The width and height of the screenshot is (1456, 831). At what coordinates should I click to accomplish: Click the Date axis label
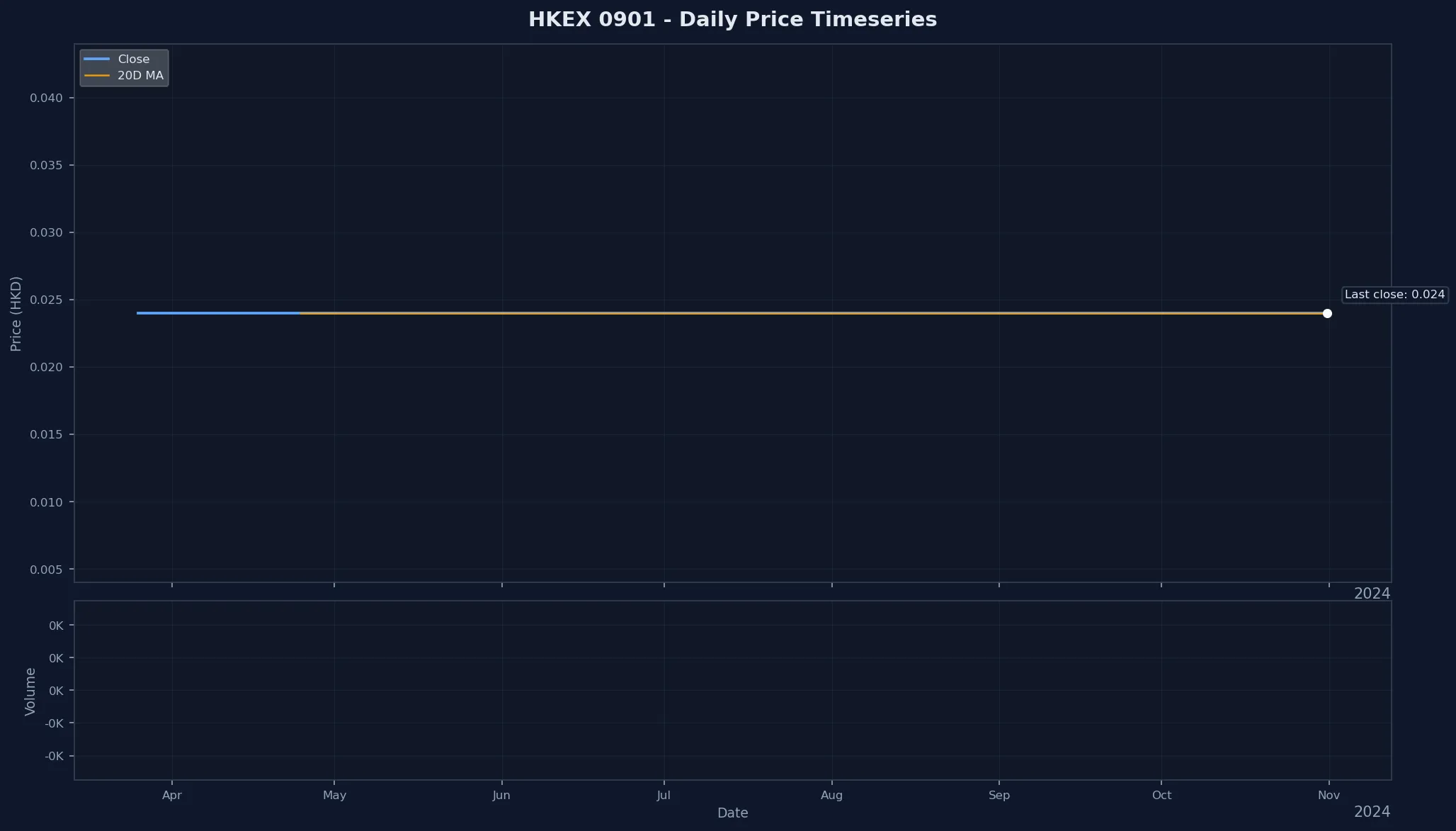733,813
